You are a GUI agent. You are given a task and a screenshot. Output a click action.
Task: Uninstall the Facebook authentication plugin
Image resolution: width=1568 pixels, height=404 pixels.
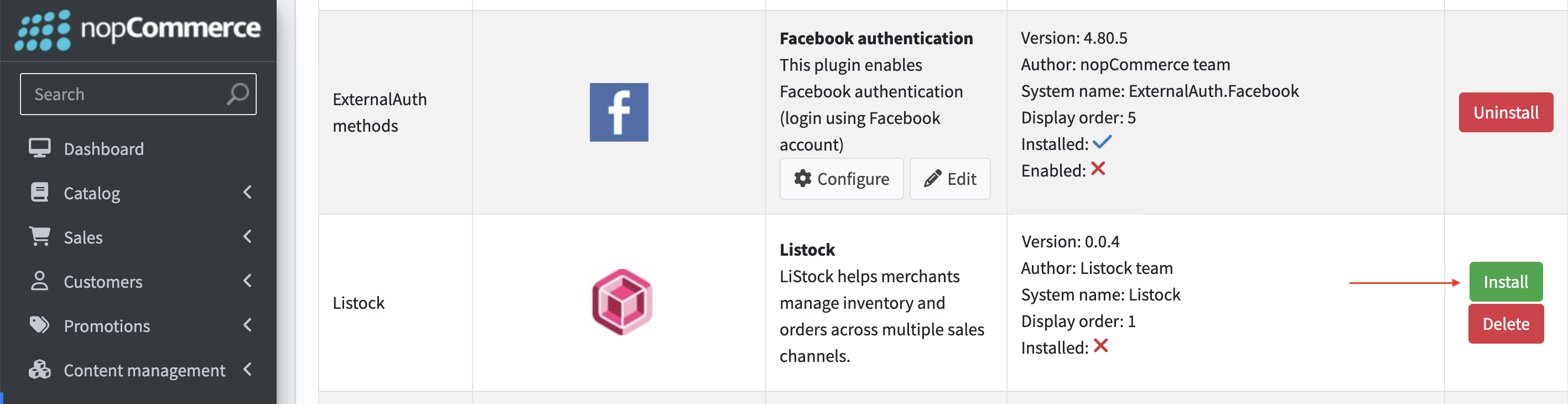click(x=1505, y=112)
